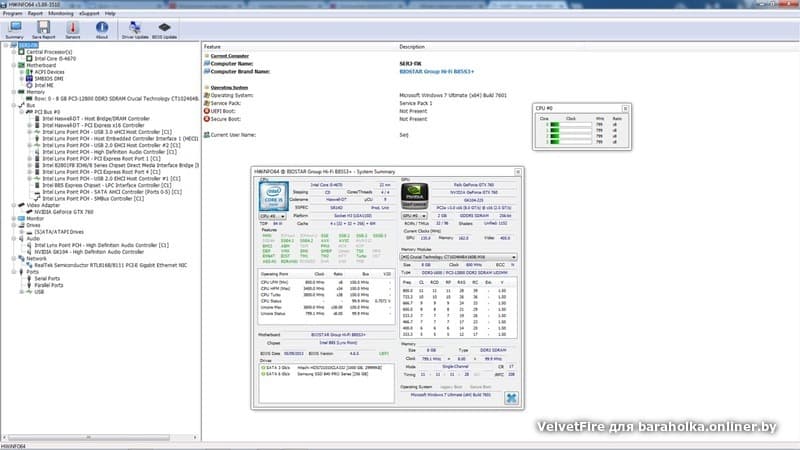Select the Motherboard tree icon
Screen dimensions: 800x450
click(x=21, y=65)
